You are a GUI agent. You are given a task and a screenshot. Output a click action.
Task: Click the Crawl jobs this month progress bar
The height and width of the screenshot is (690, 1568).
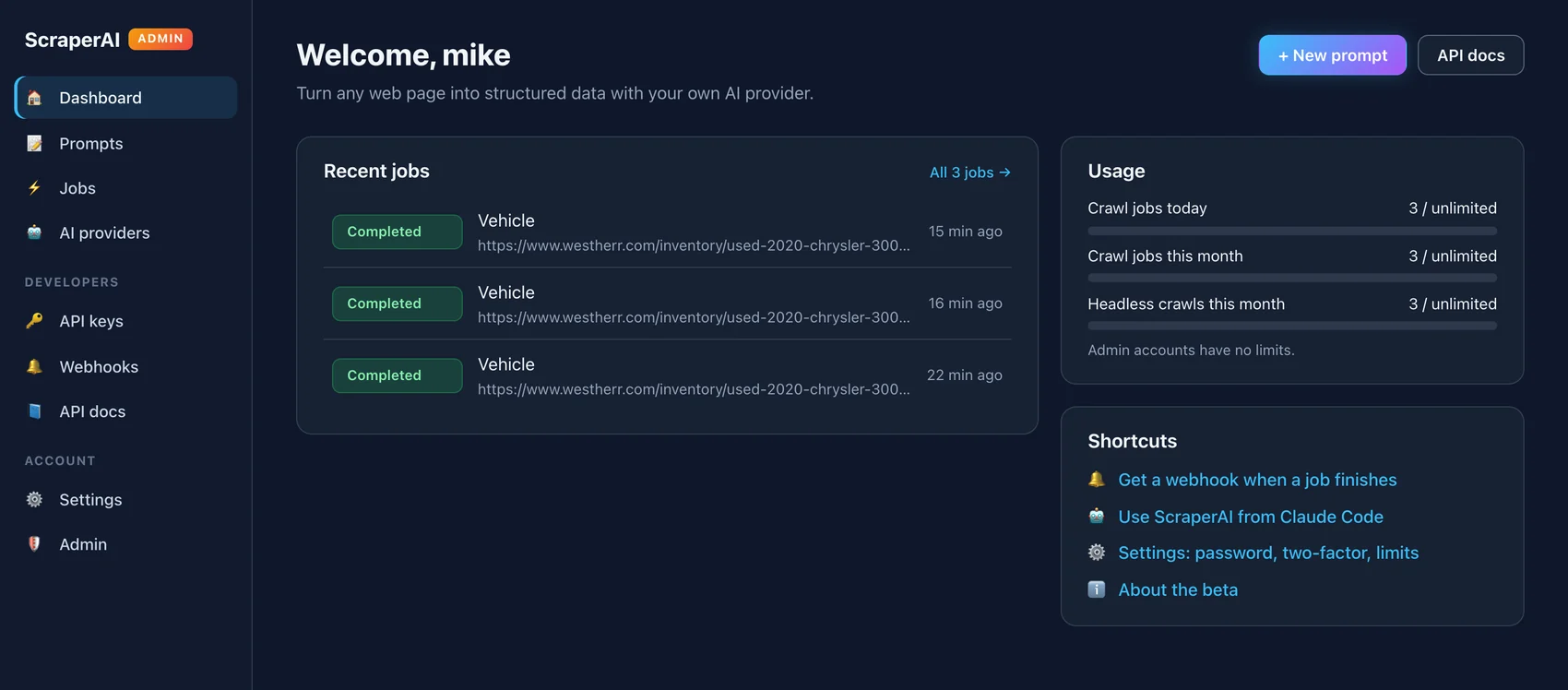1292,278
